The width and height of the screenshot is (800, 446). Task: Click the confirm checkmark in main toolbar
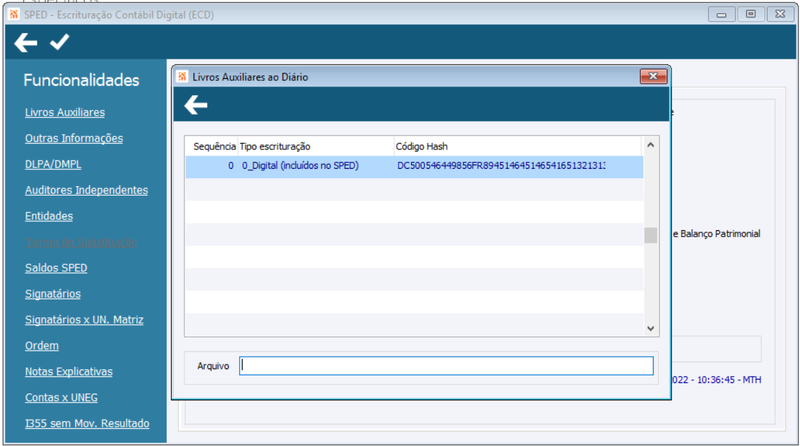click(x=59, y=42)
